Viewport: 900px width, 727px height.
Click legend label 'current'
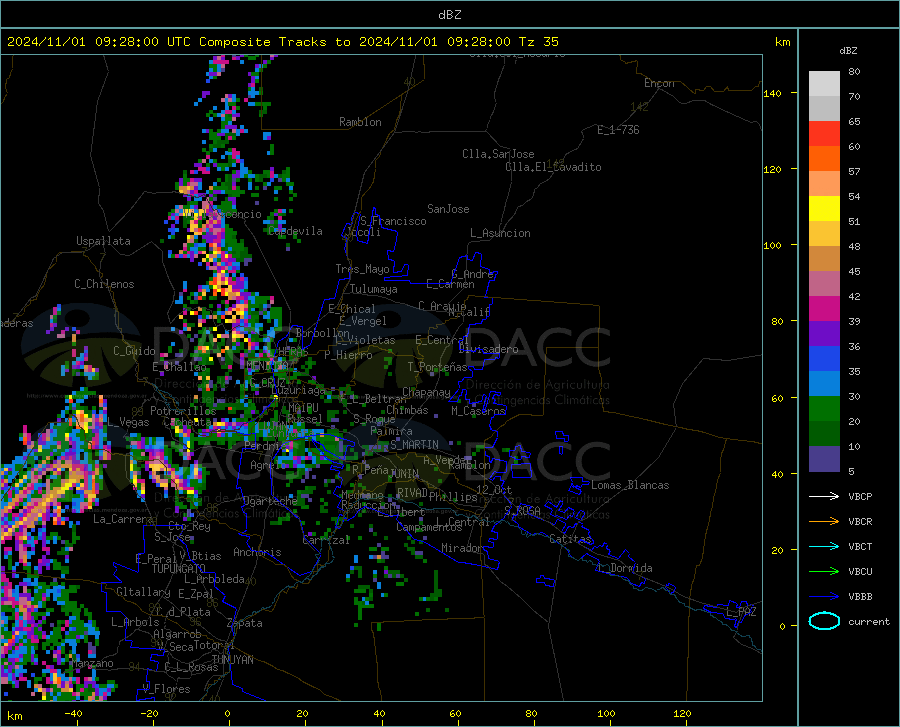pos(869,621)
